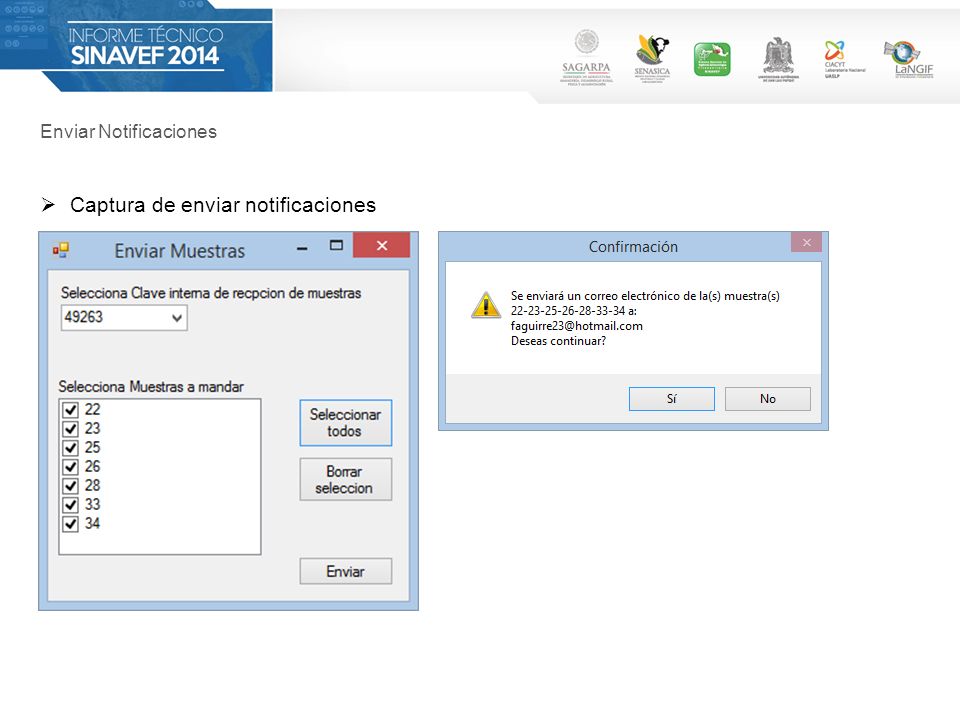Maximize the Enviar Muestras window
The image size is (960, 720).
(336, 246)
